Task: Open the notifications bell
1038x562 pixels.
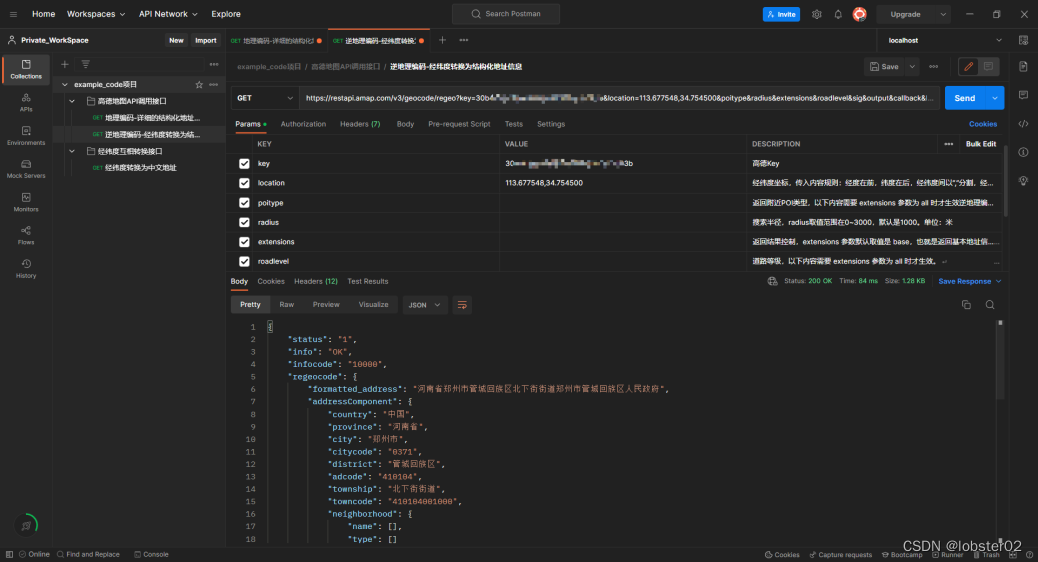Action: click(837, 14)
